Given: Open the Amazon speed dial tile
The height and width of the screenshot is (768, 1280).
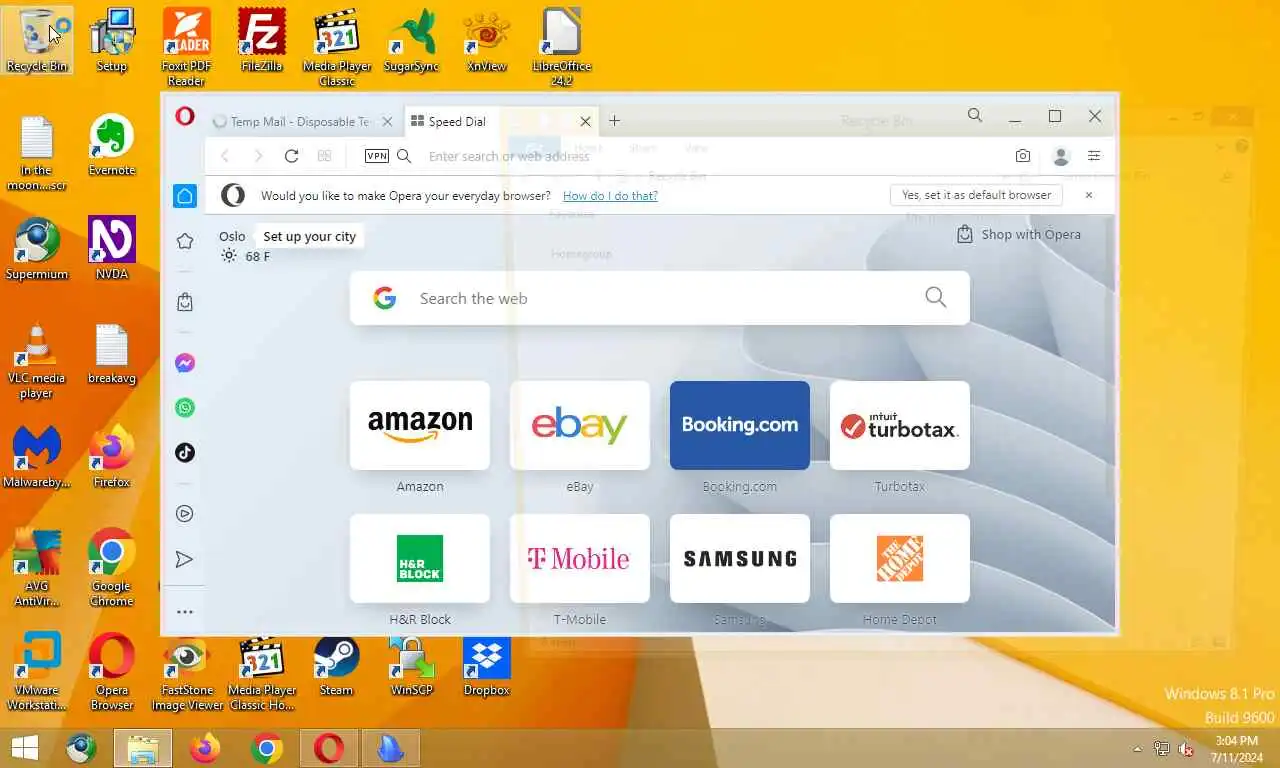Looking at the screenshot, I should [420, 425].
